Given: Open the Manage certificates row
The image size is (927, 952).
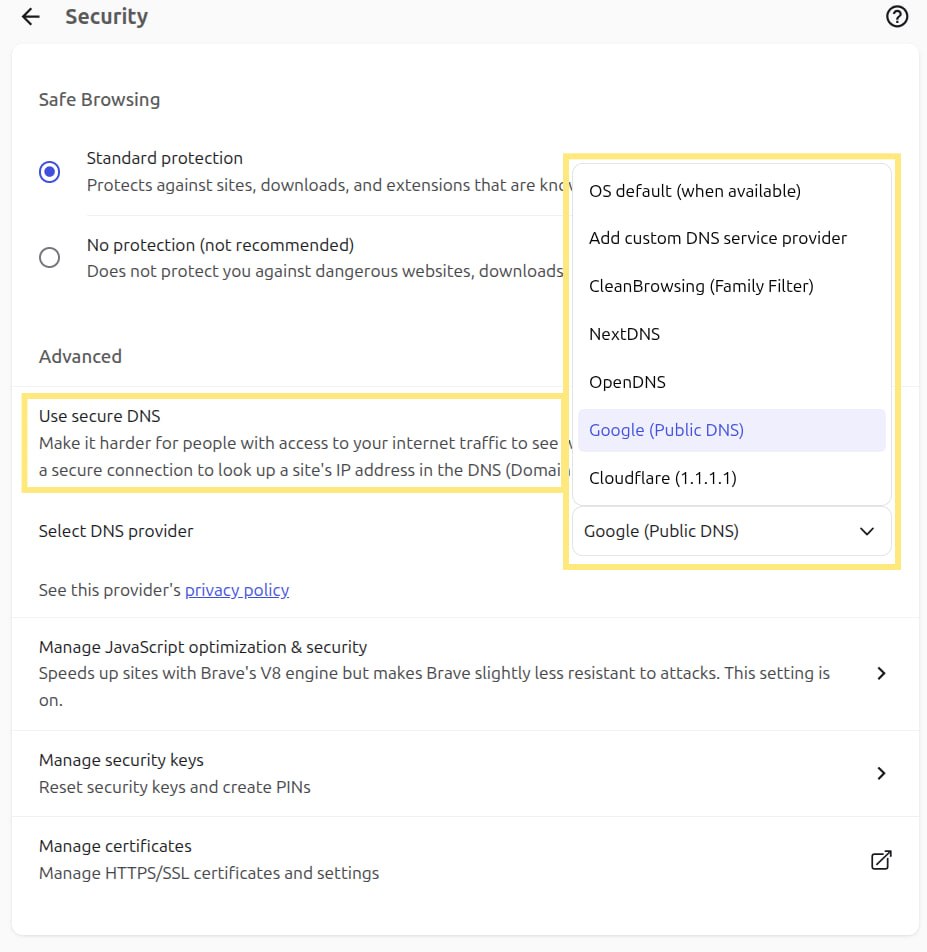Looking at the screenshot, I should [465, 860].
